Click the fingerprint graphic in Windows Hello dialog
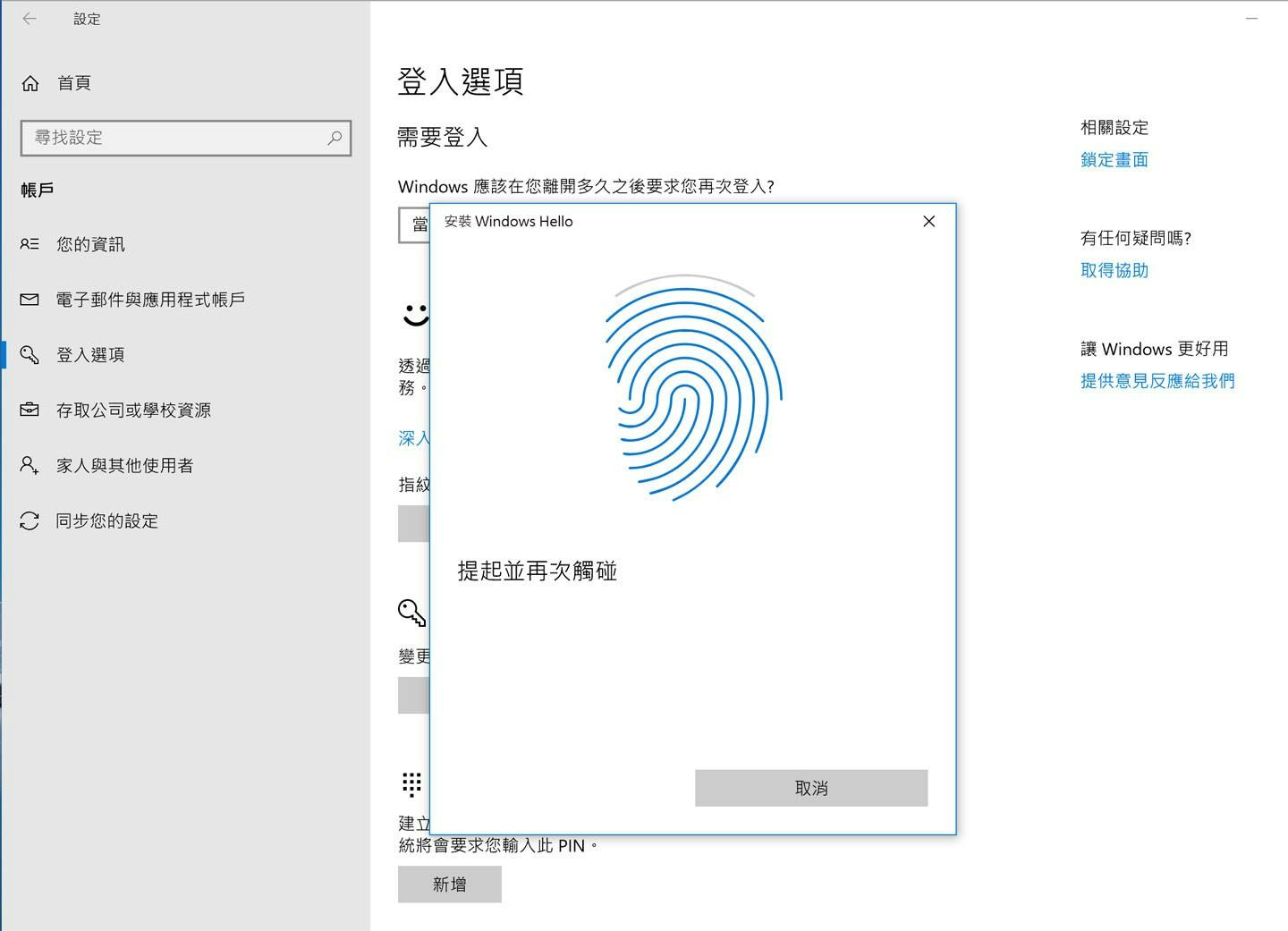The image size is (1288, 931). pyautogui.click(x=692, y=388)
